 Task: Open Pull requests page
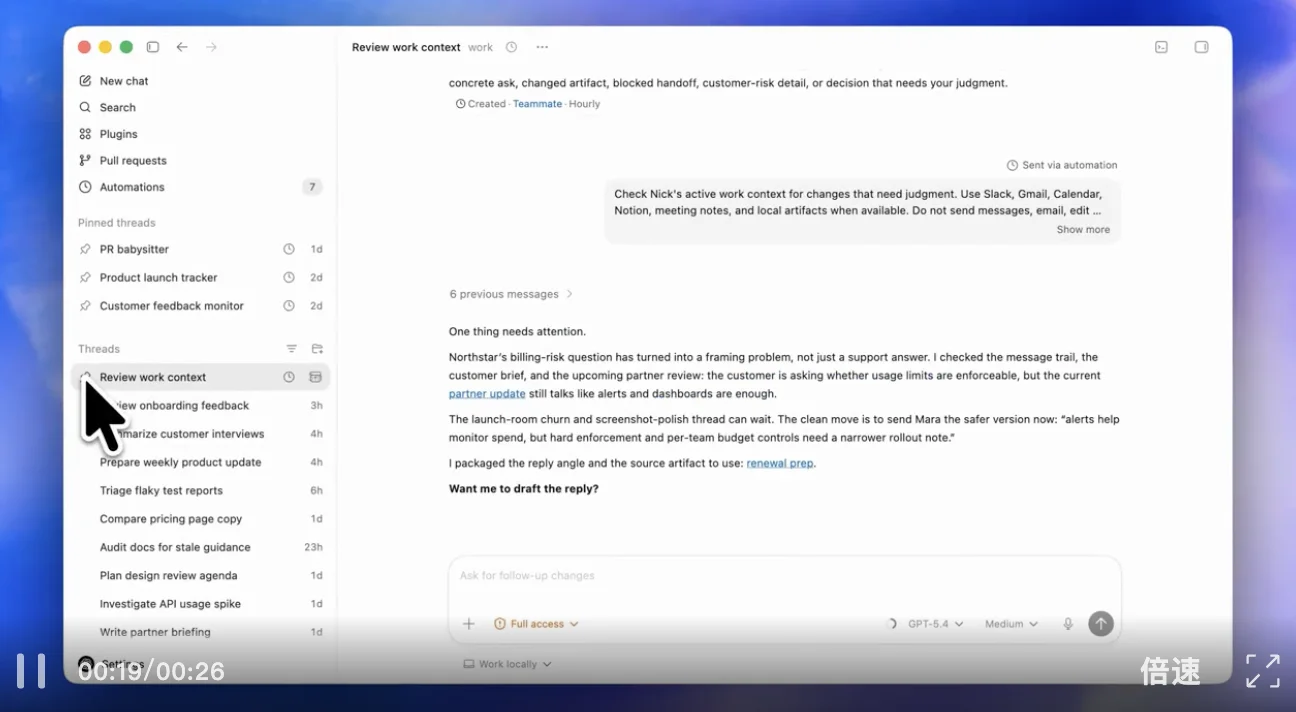pos(133,160)
